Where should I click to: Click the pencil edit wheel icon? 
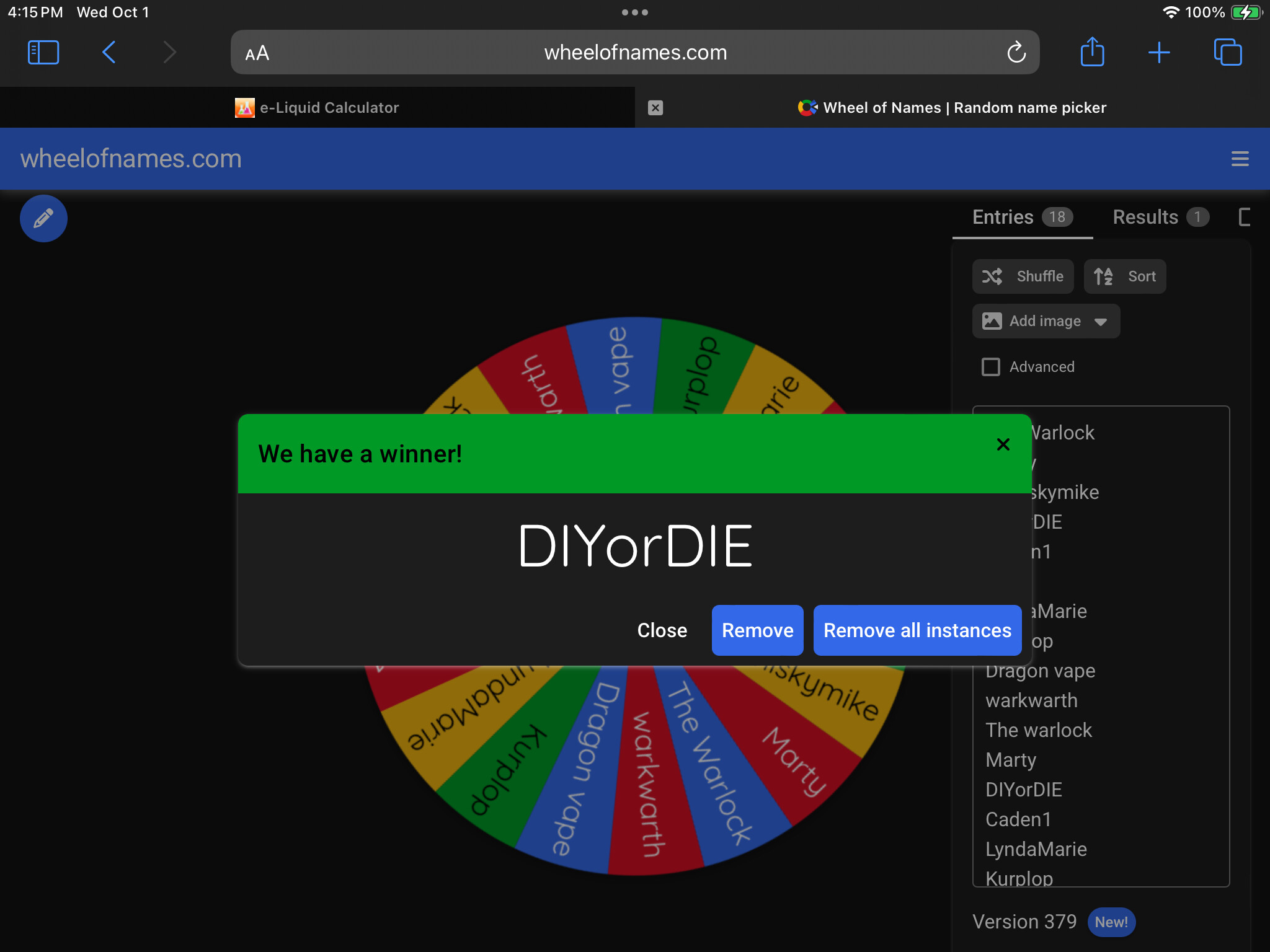click(43, 219)
